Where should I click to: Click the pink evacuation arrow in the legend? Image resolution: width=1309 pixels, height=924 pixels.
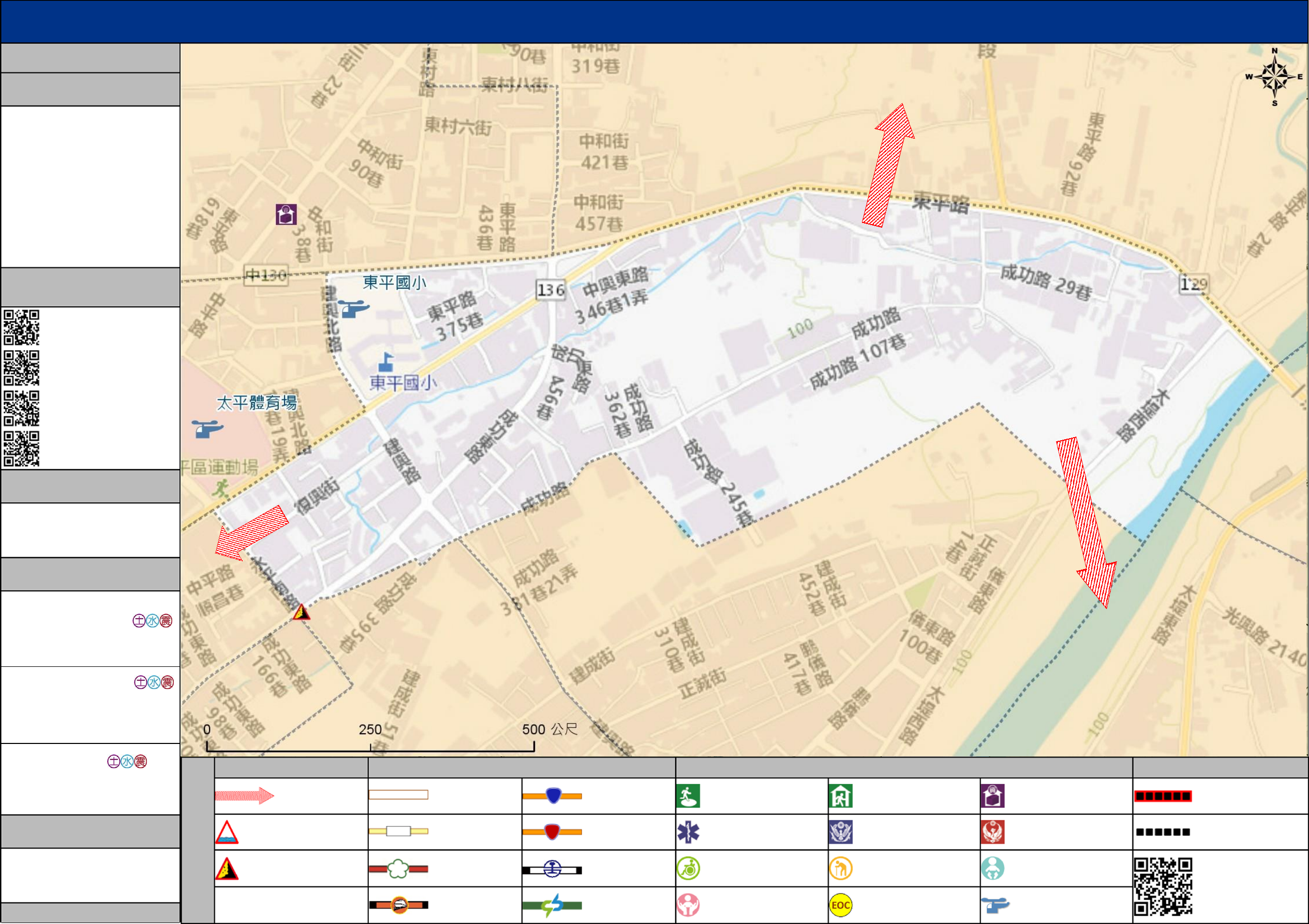coord(245,796)
